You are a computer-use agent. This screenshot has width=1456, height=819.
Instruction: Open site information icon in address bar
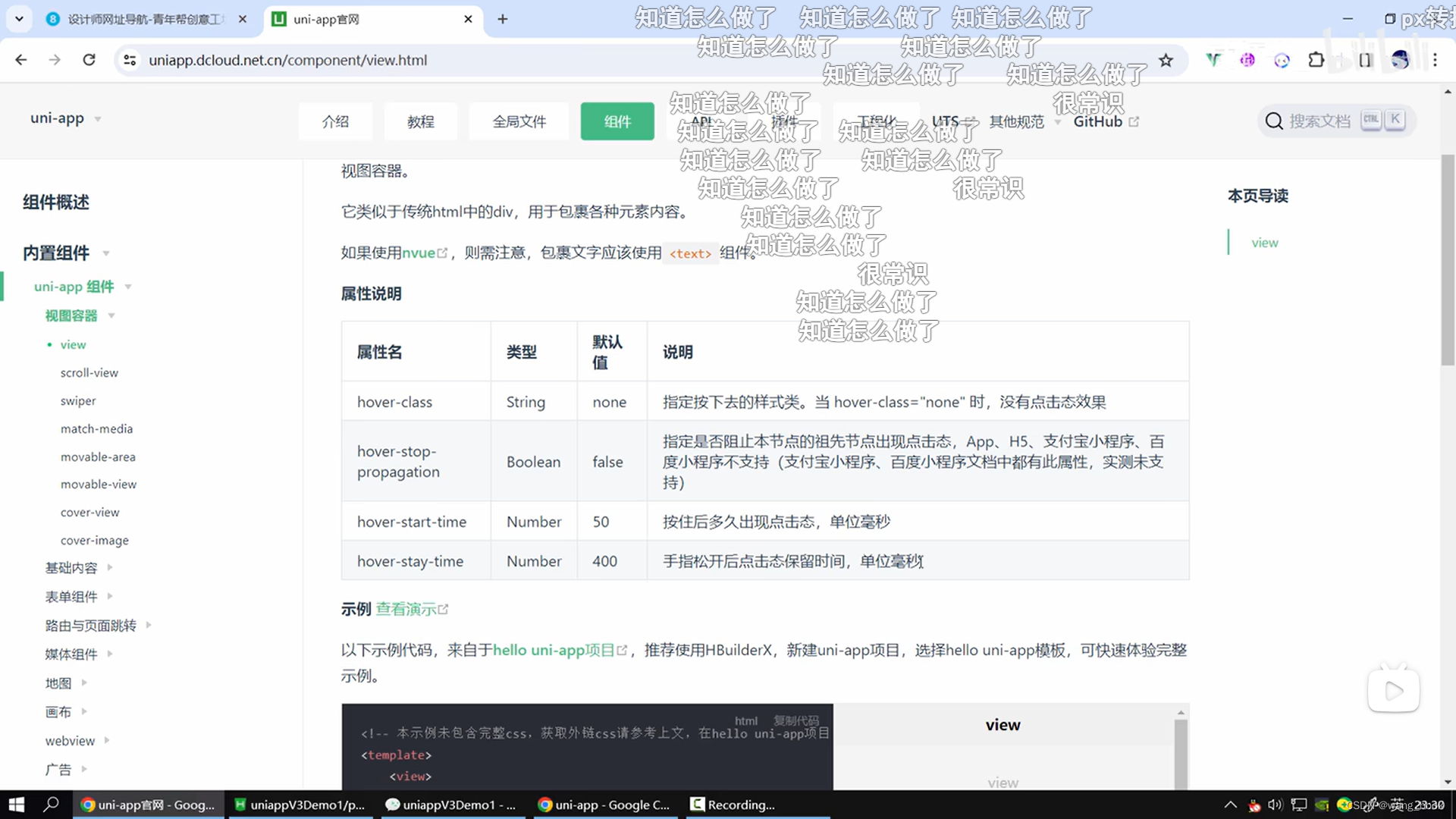pyautogui.click(x=130, y=60)
